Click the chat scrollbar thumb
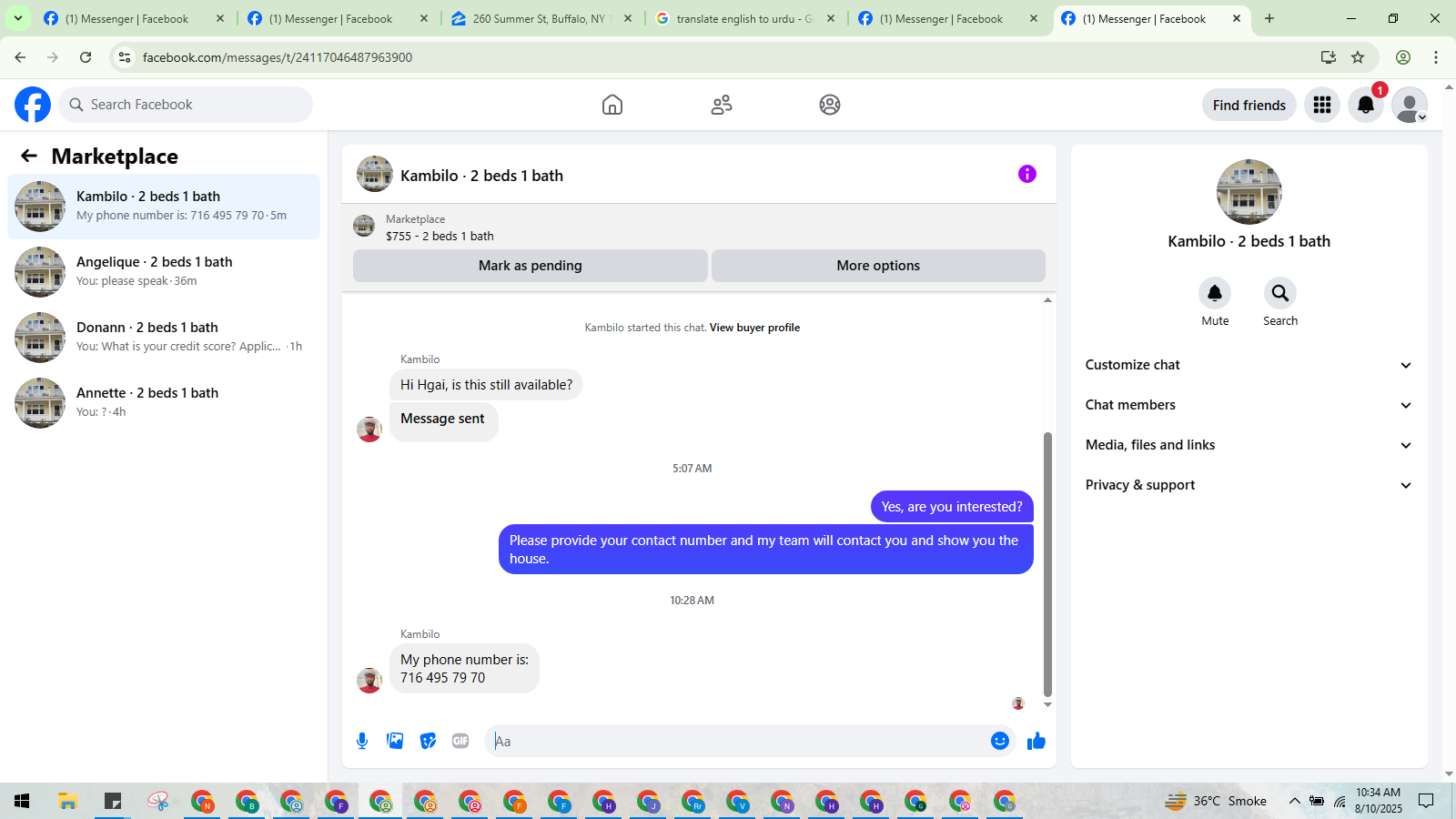 (1047, 564)
